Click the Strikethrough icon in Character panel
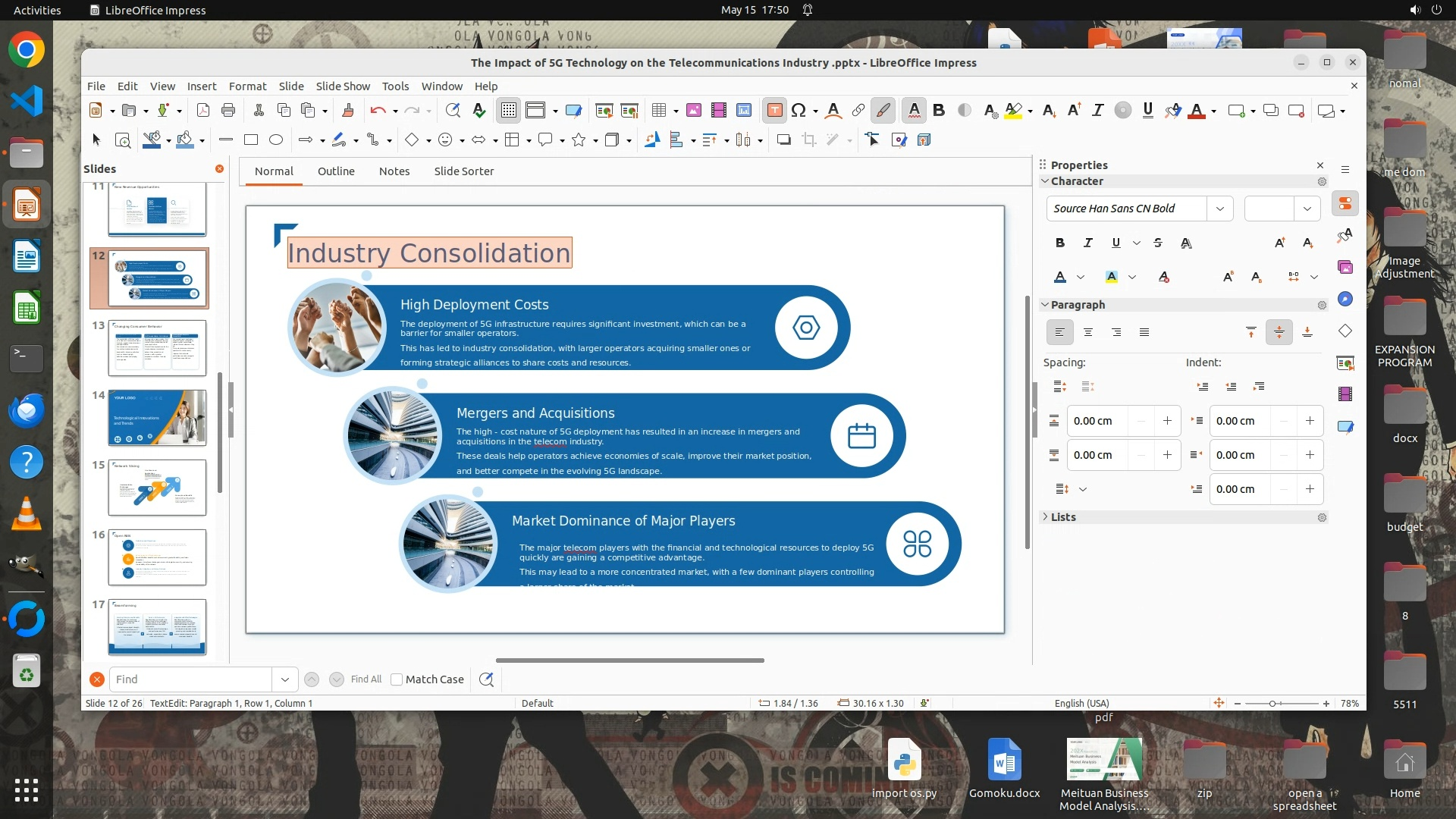Viewport: 1456px width, 819px height. tap(1157, 243)
